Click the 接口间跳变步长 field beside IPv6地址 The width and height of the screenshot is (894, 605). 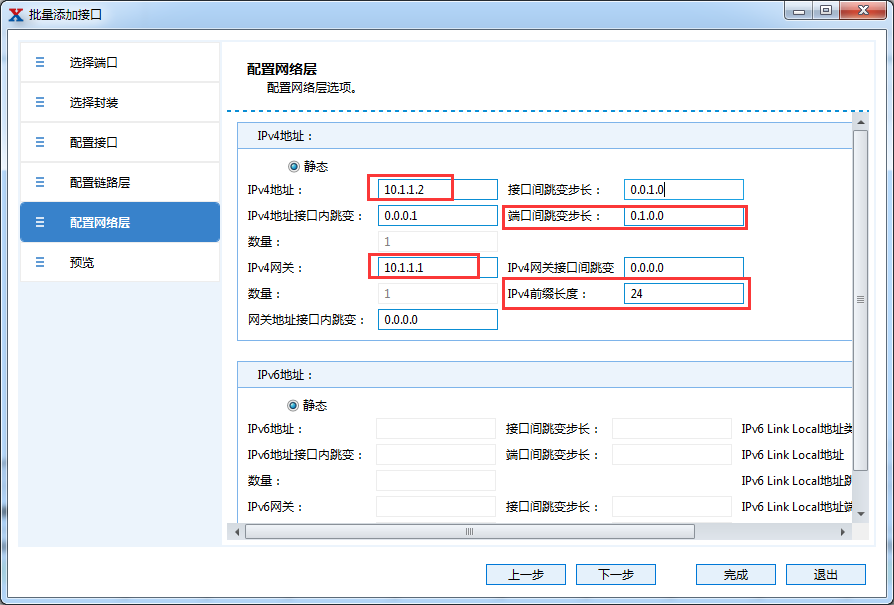pyautogui.click(x=672, y=428)
